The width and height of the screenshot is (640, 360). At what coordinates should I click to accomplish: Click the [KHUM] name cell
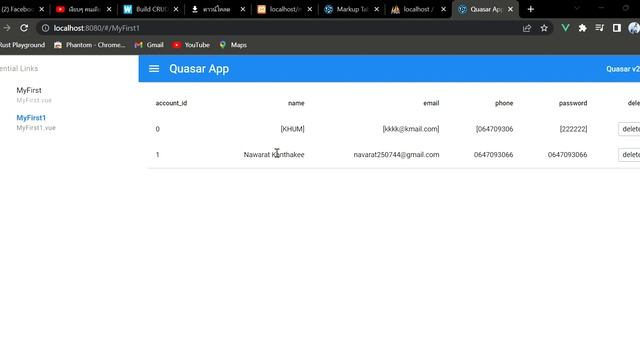click(292, 129)
